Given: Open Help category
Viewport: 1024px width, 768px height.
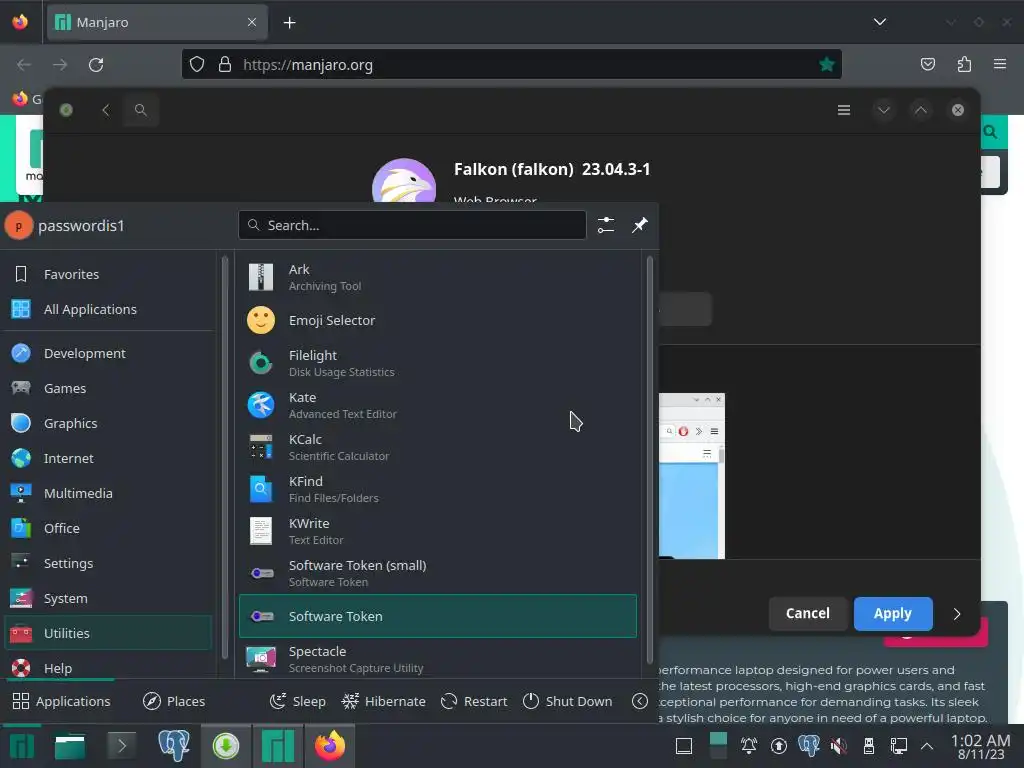Looking at the screenshot, I should pyautogui.click(x=108, y=667).
